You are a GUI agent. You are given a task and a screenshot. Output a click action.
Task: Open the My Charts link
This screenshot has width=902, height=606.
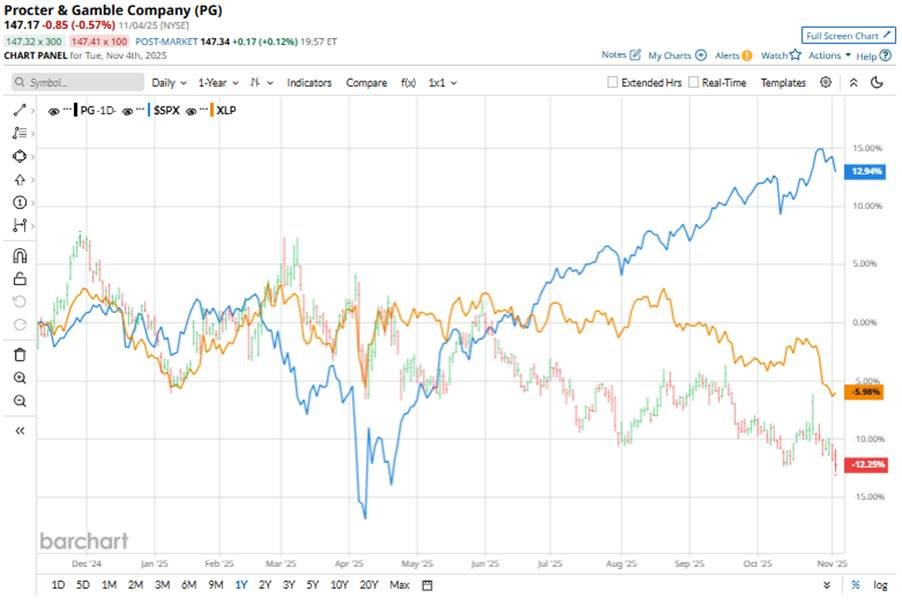(x=677, y=56)
